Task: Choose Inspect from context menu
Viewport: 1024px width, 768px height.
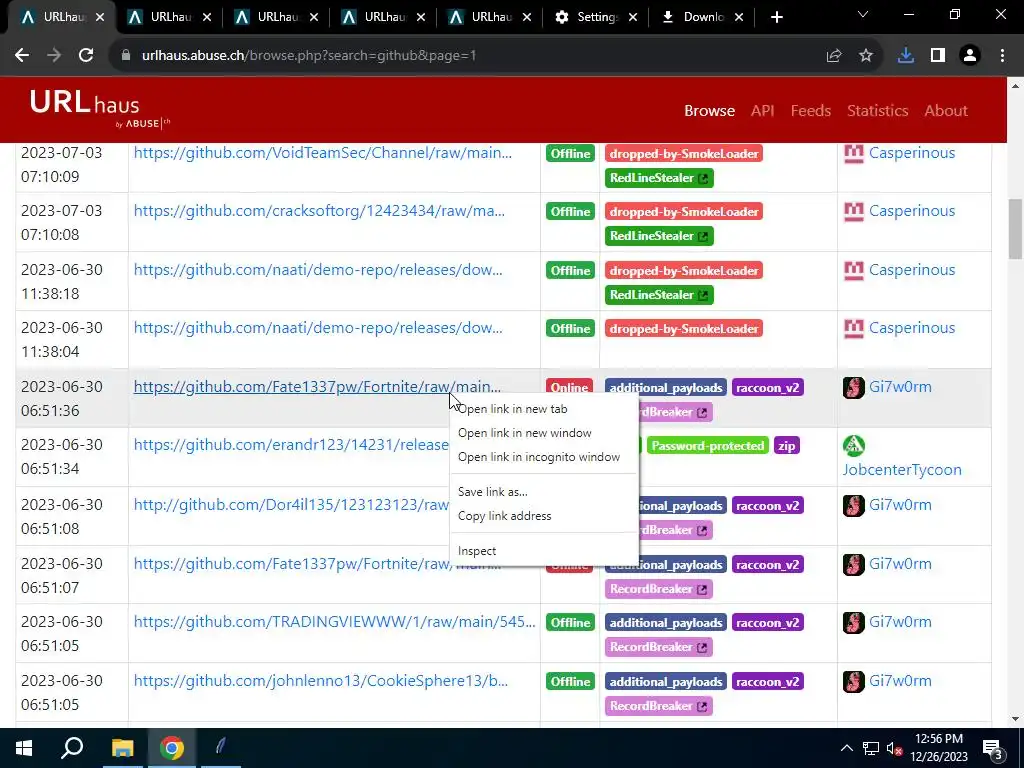Action: 544,551
